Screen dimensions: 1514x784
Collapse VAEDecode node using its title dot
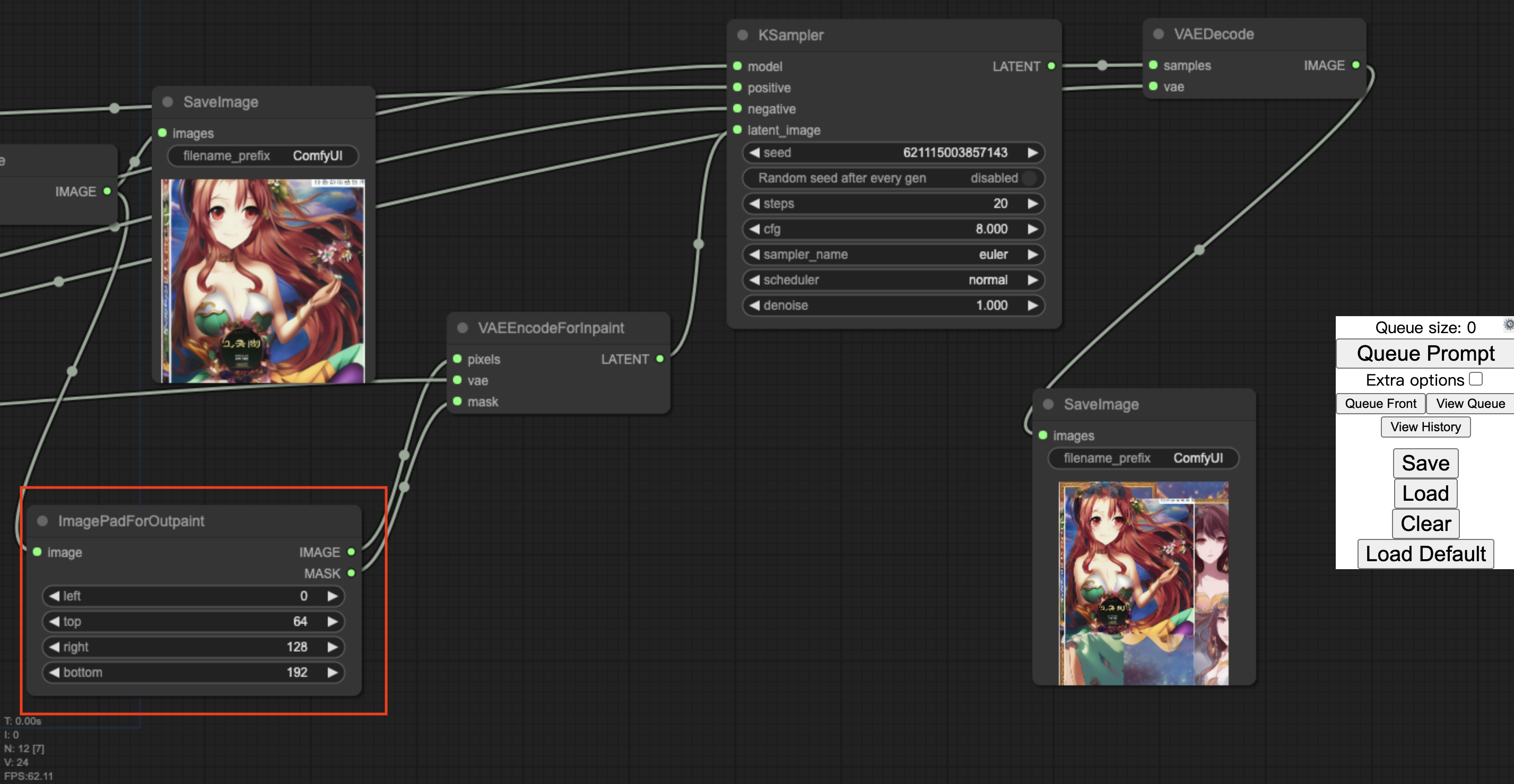1158,34
